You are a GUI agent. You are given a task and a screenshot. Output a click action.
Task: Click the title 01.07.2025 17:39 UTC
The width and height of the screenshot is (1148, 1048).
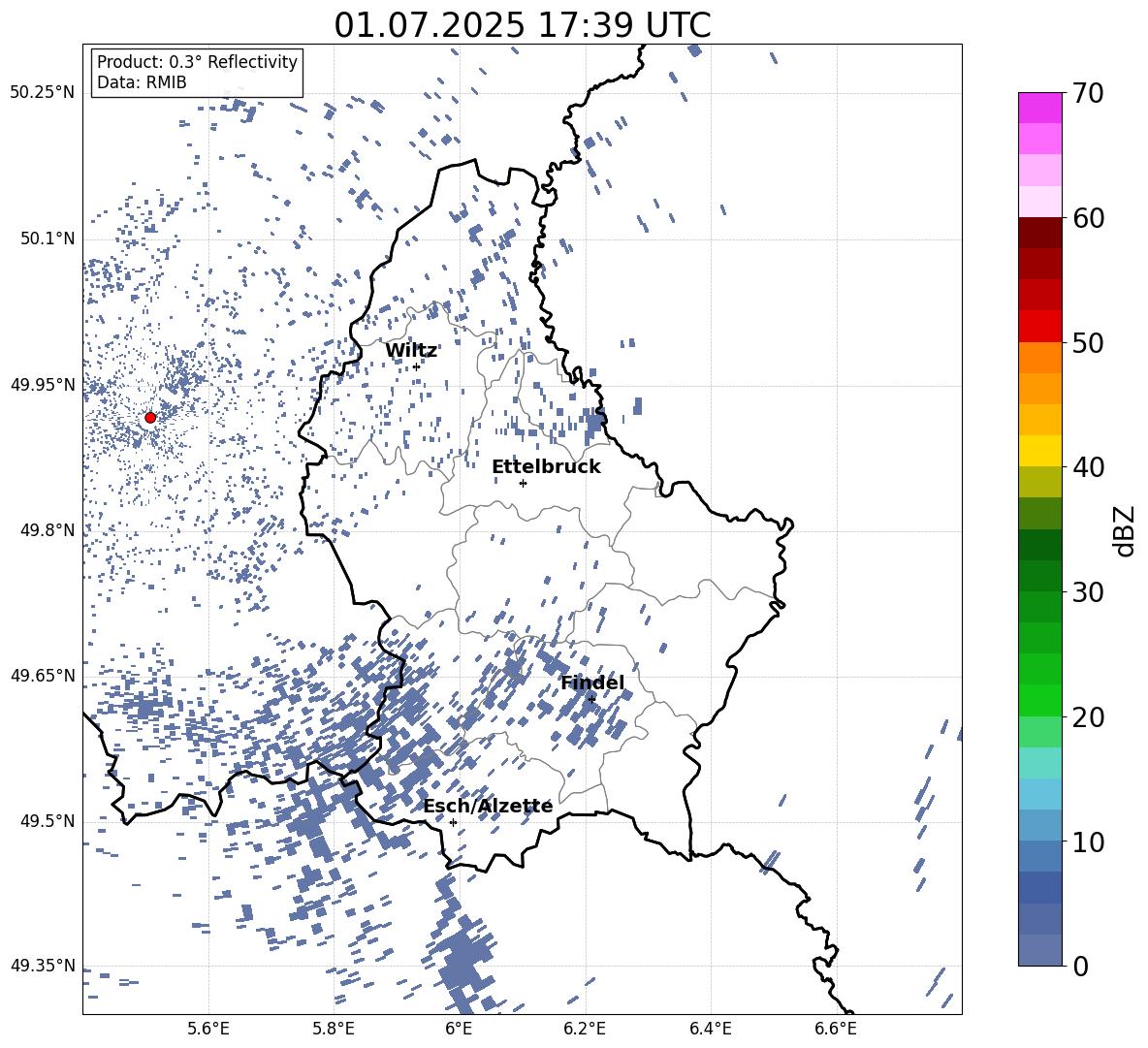[522, 25]
